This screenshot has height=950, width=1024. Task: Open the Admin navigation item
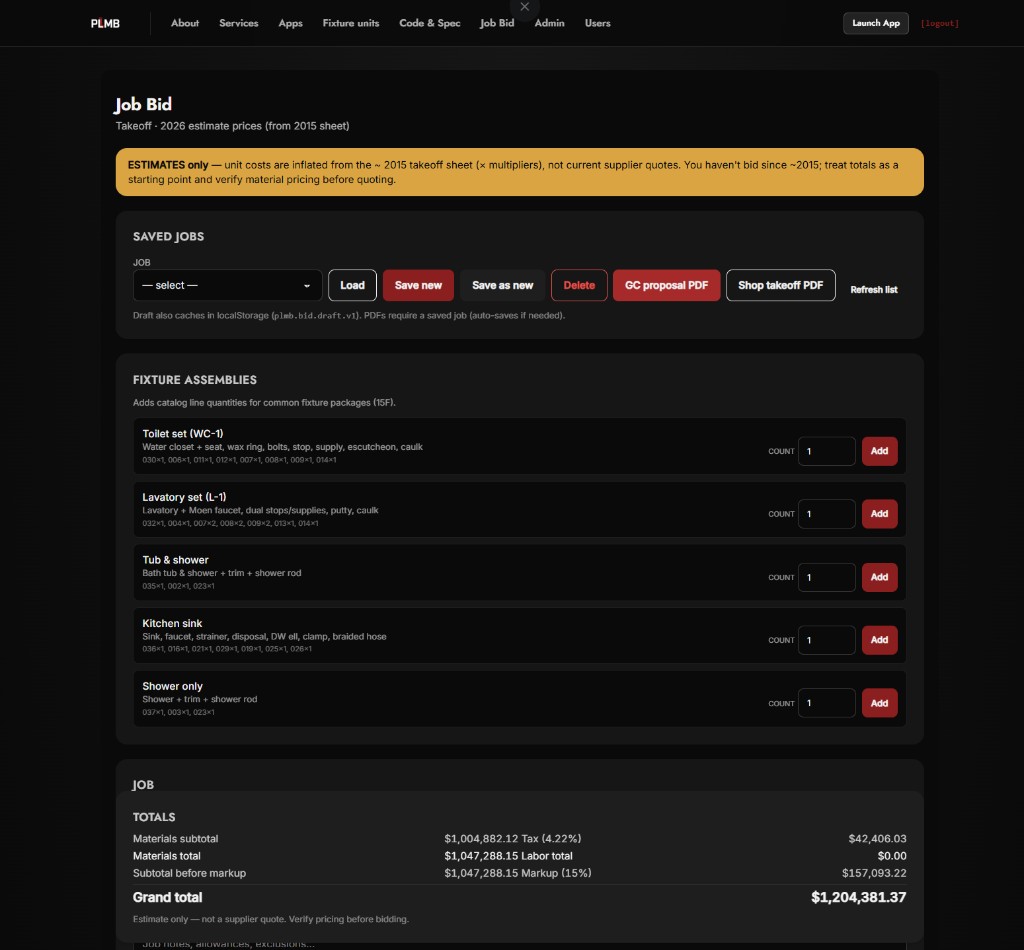click(x=549, y=23)
